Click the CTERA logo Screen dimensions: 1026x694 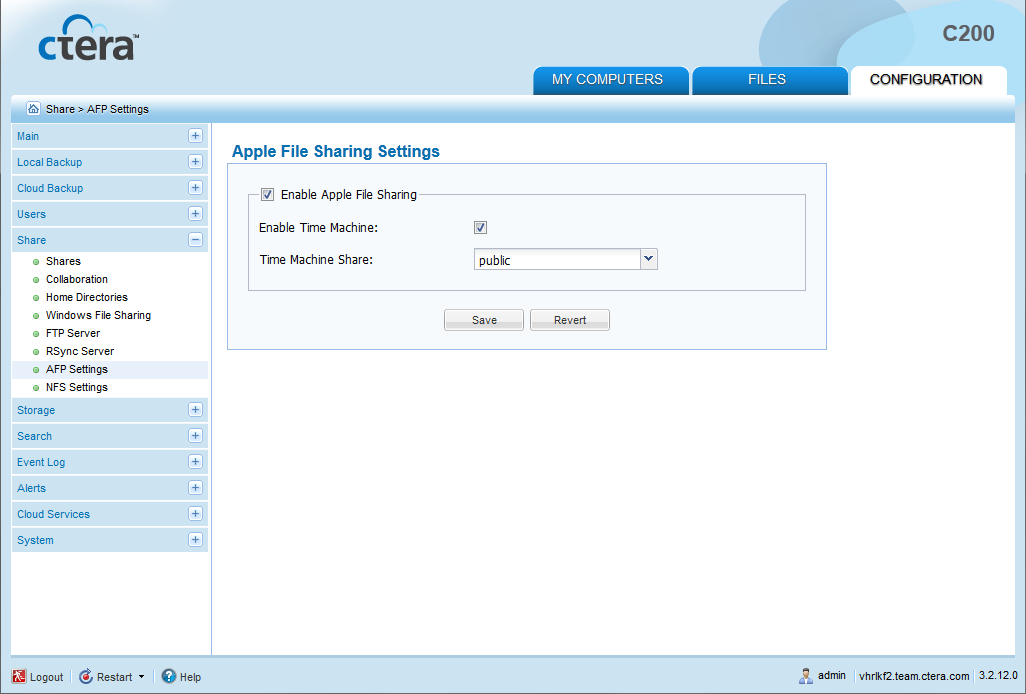(x=89, y=38)
